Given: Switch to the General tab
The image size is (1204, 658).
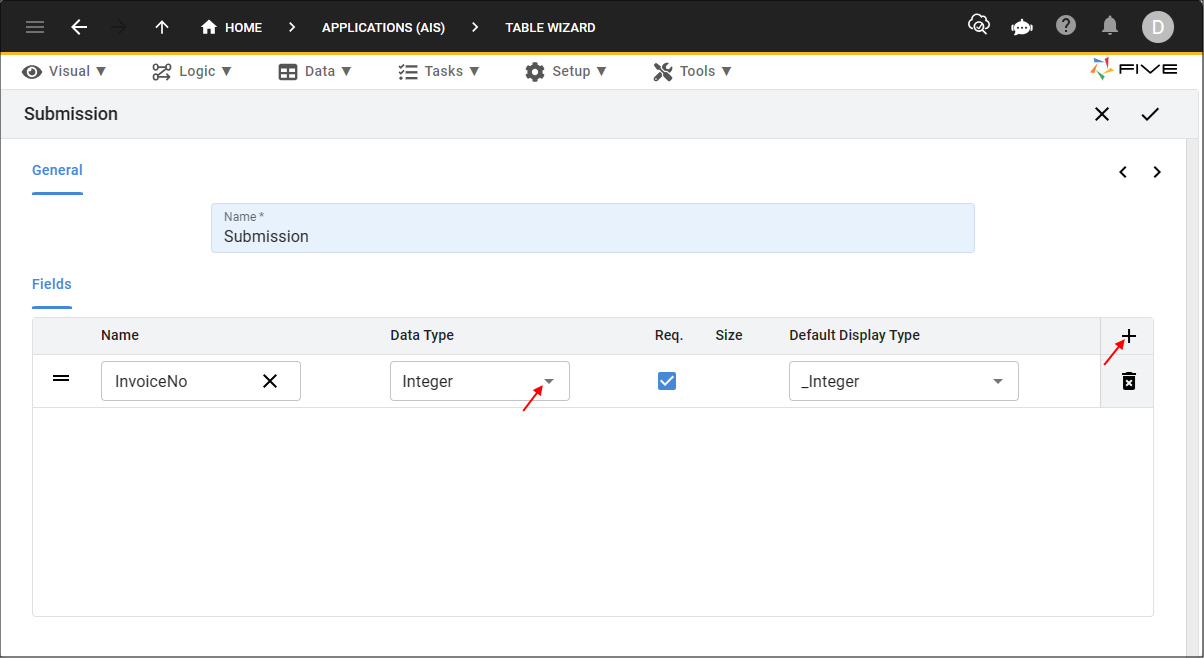Looking at the screenshot, I should point(57,170).
